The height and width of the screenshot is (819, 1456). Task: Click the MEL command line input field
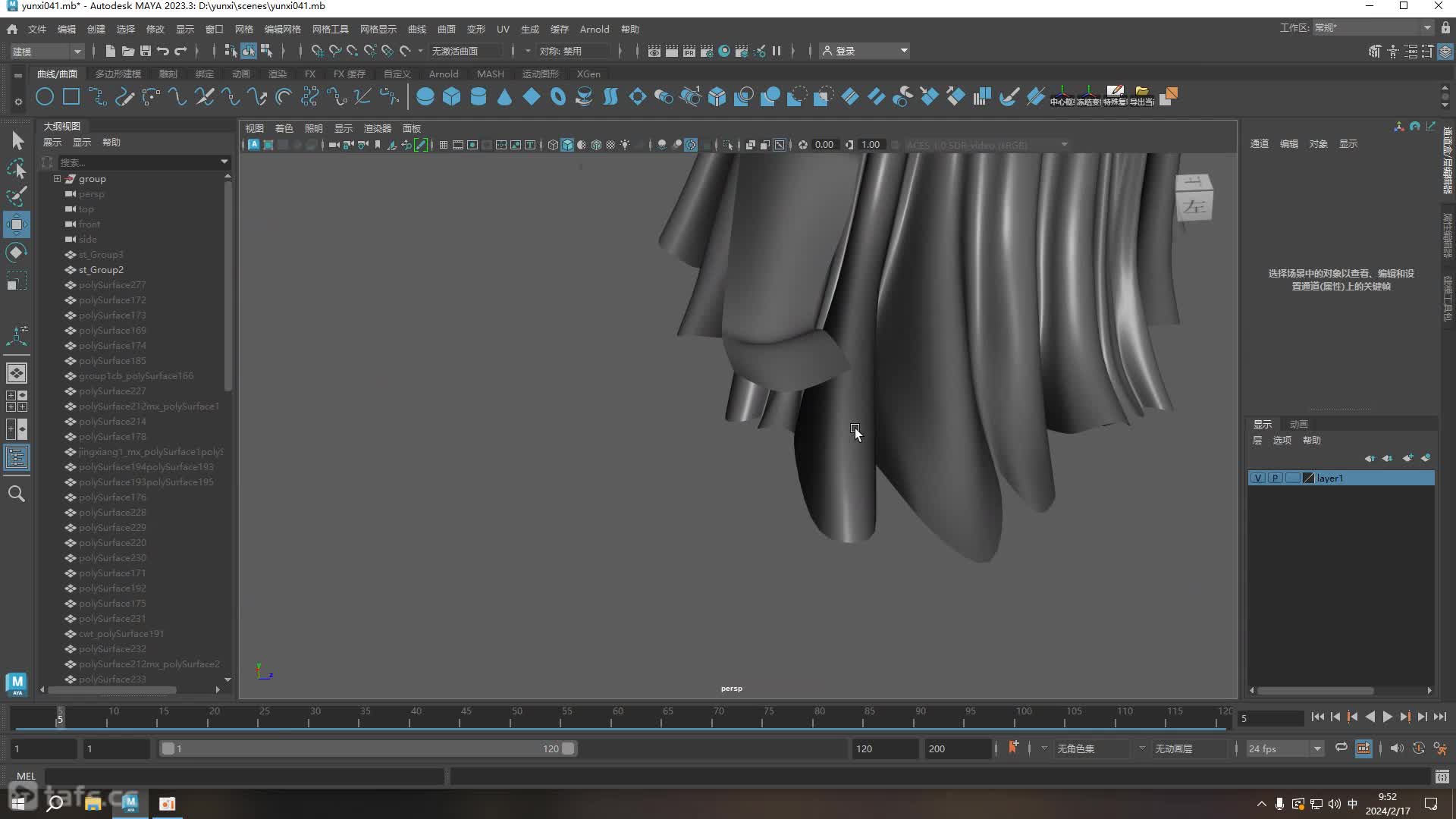click(245, 776)
